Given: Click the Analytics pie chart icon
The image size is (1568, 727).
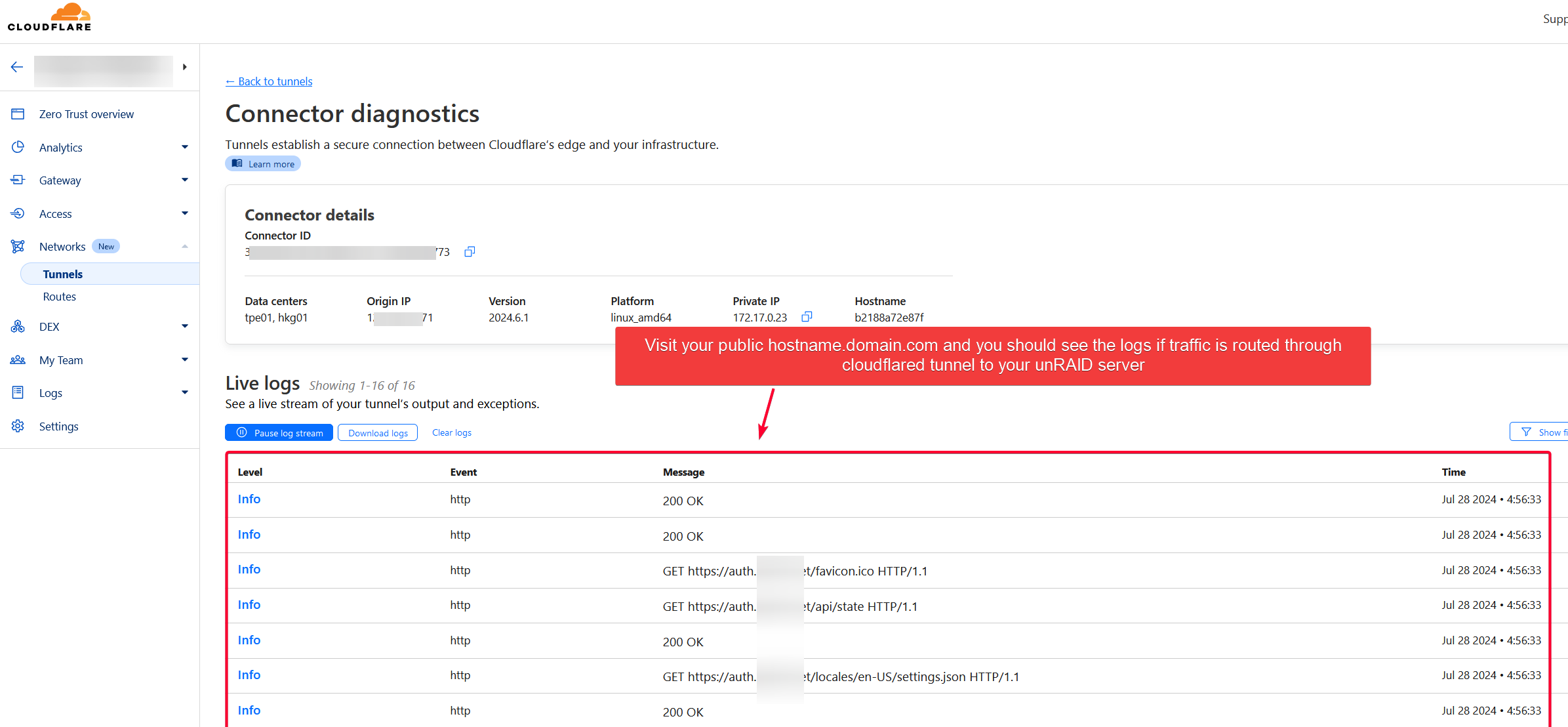Looking at the screenshot, I should click(18, 147).
